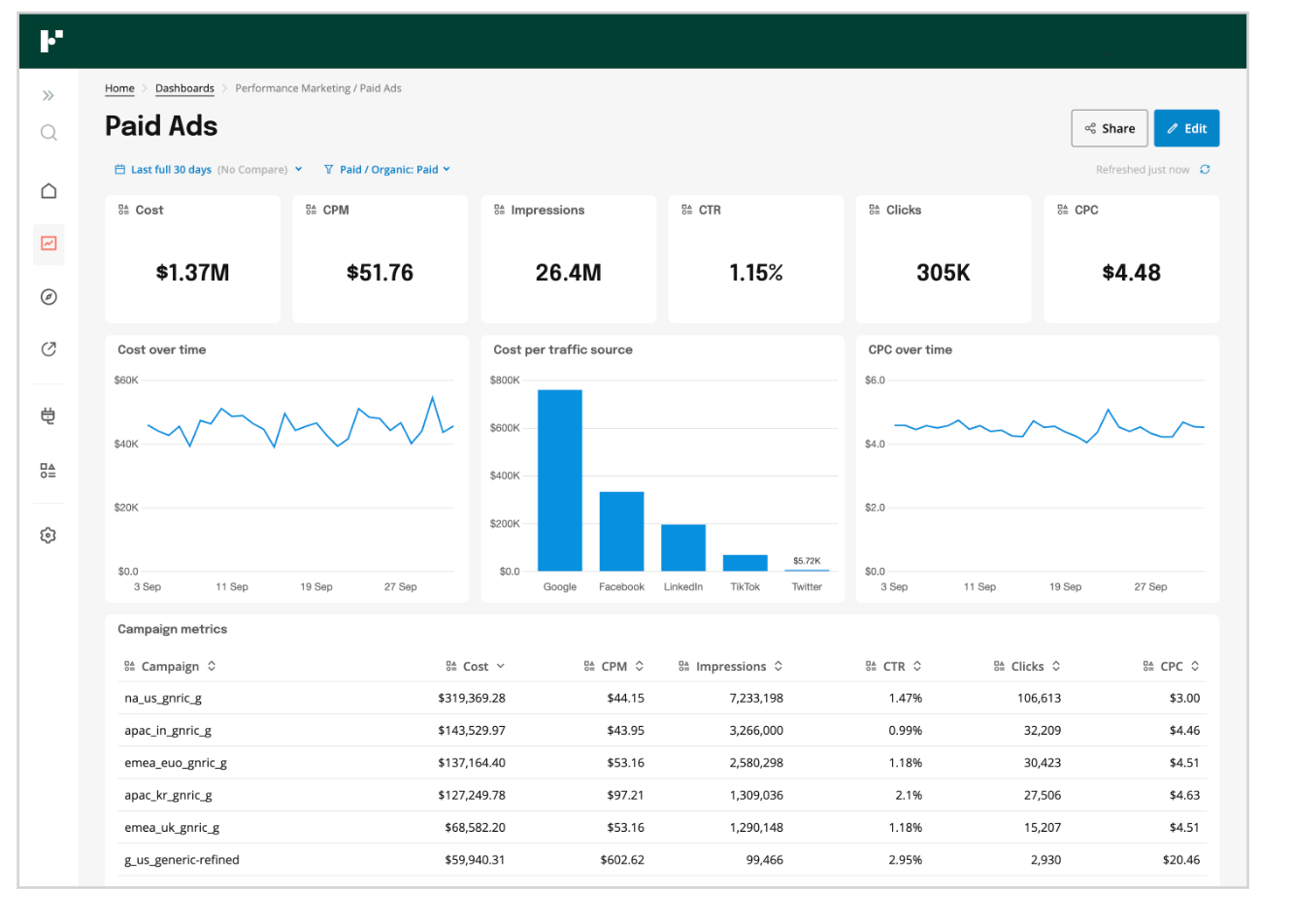
Task: Click the $4.48 CPC value
Action: tap(1132, 273)
